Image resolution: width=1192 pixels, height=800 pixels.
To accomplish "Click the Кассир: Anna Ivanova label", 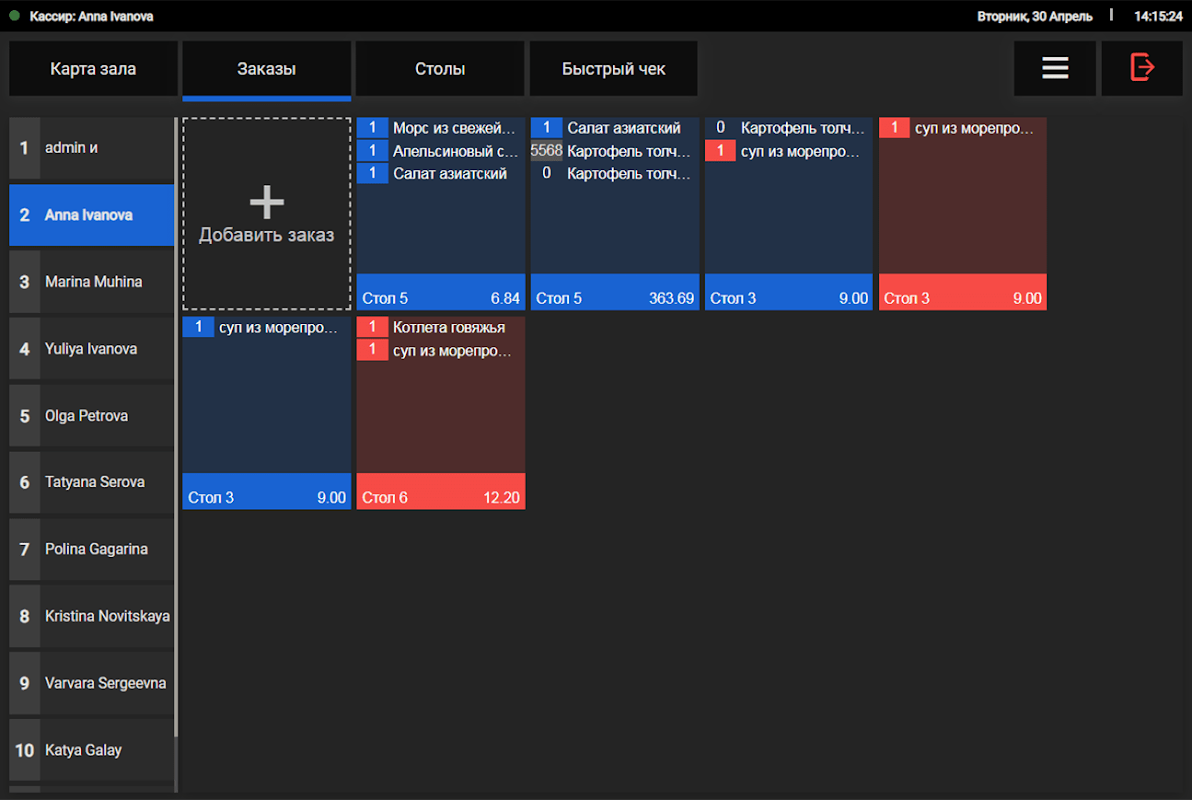I will [91, 16].
